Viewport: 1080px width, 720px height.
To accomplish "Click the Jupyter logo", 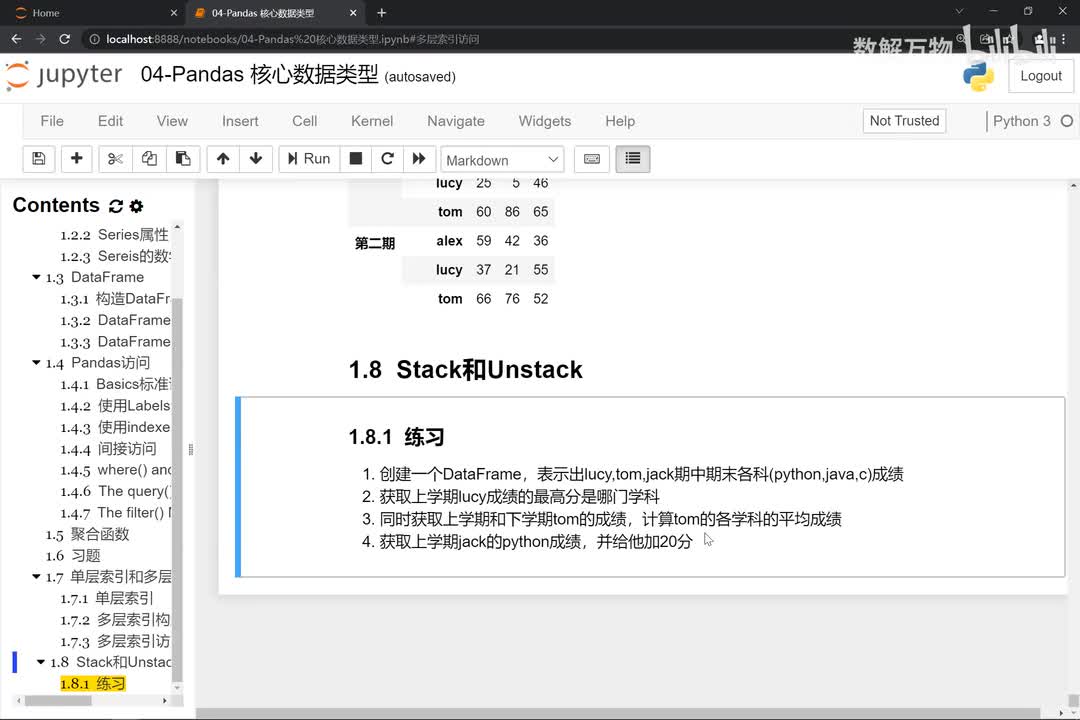I will 64,75.
